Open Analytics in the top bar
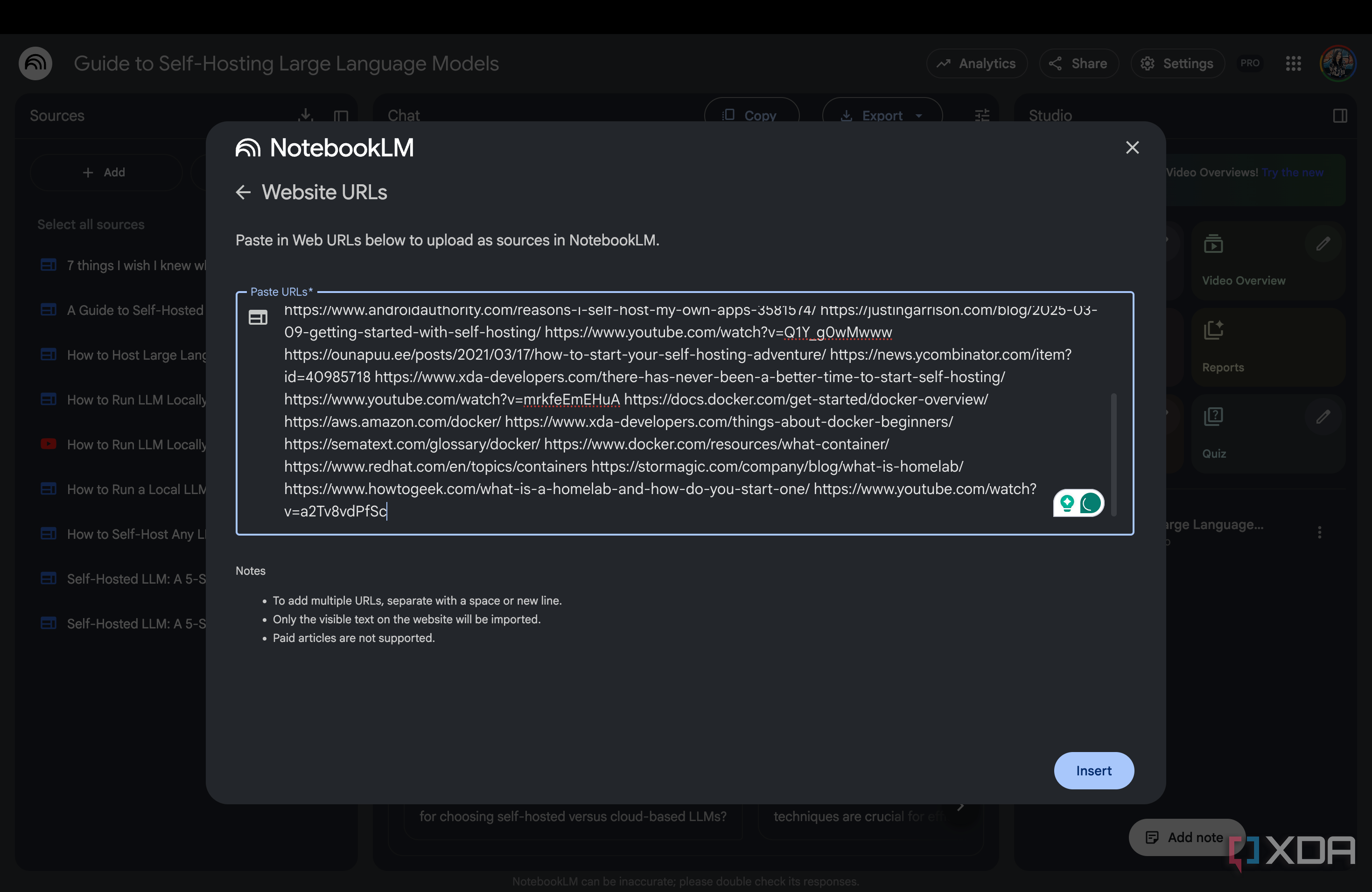 976,63
